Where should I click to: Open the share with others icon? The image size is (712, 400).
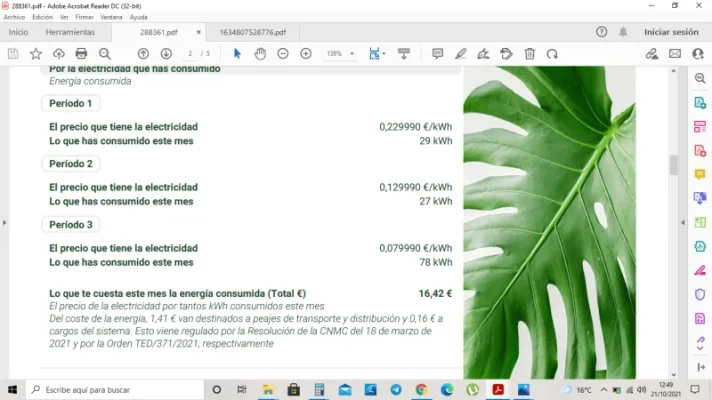[698, 54]
